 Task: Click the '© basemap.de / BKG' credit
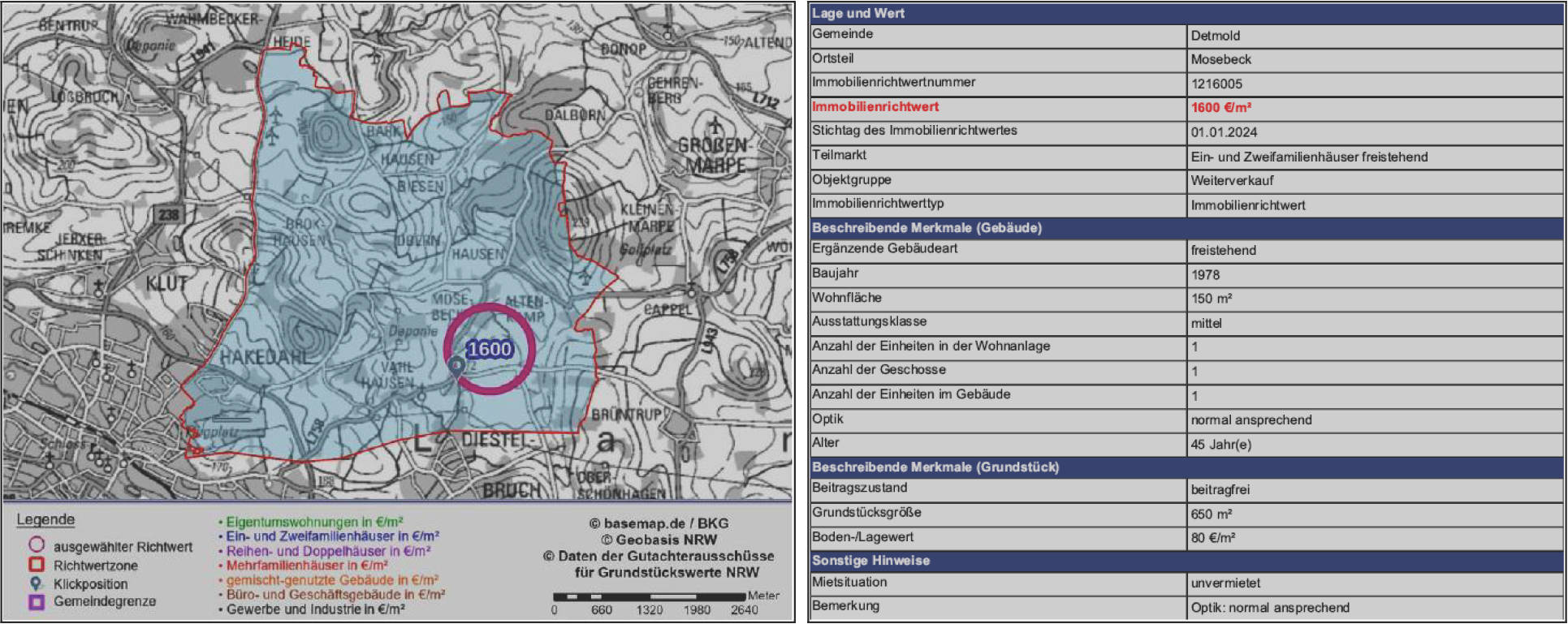659,523
